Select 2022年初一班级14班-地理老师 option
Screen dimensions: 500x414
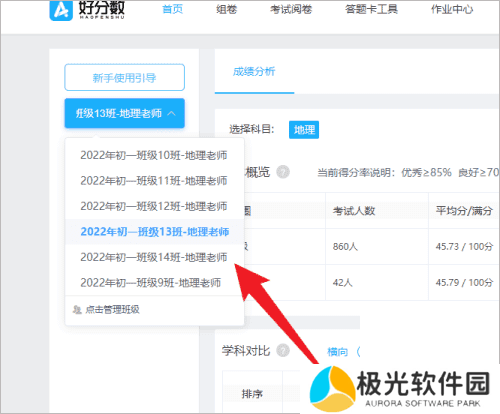[x=154, y=257]
